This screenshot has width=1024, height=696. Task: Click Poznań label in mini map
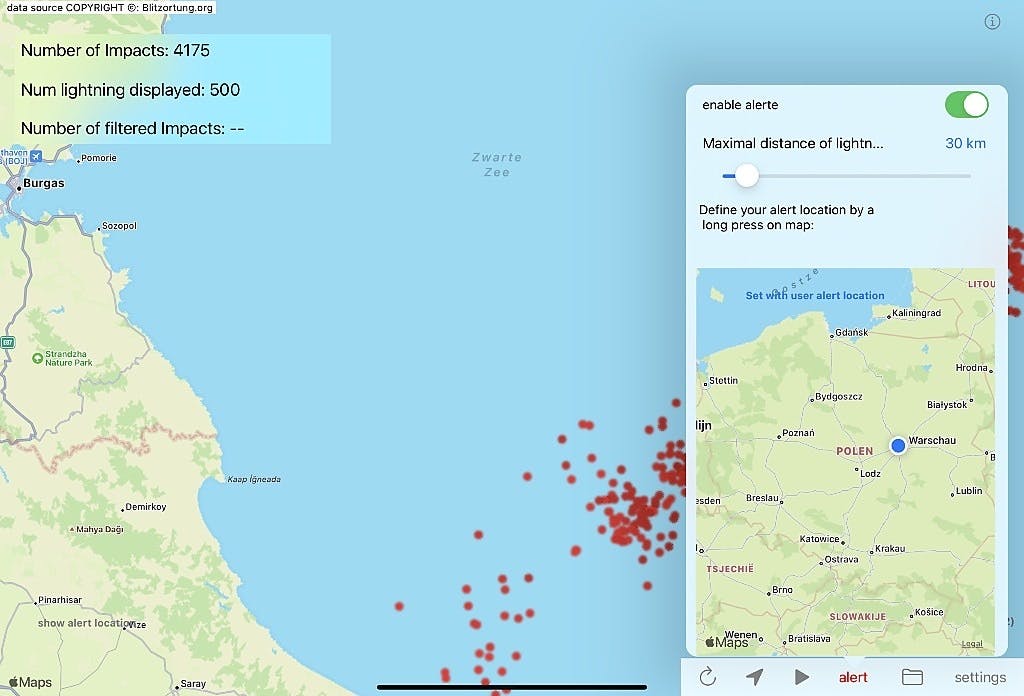[x=798, y=433]
